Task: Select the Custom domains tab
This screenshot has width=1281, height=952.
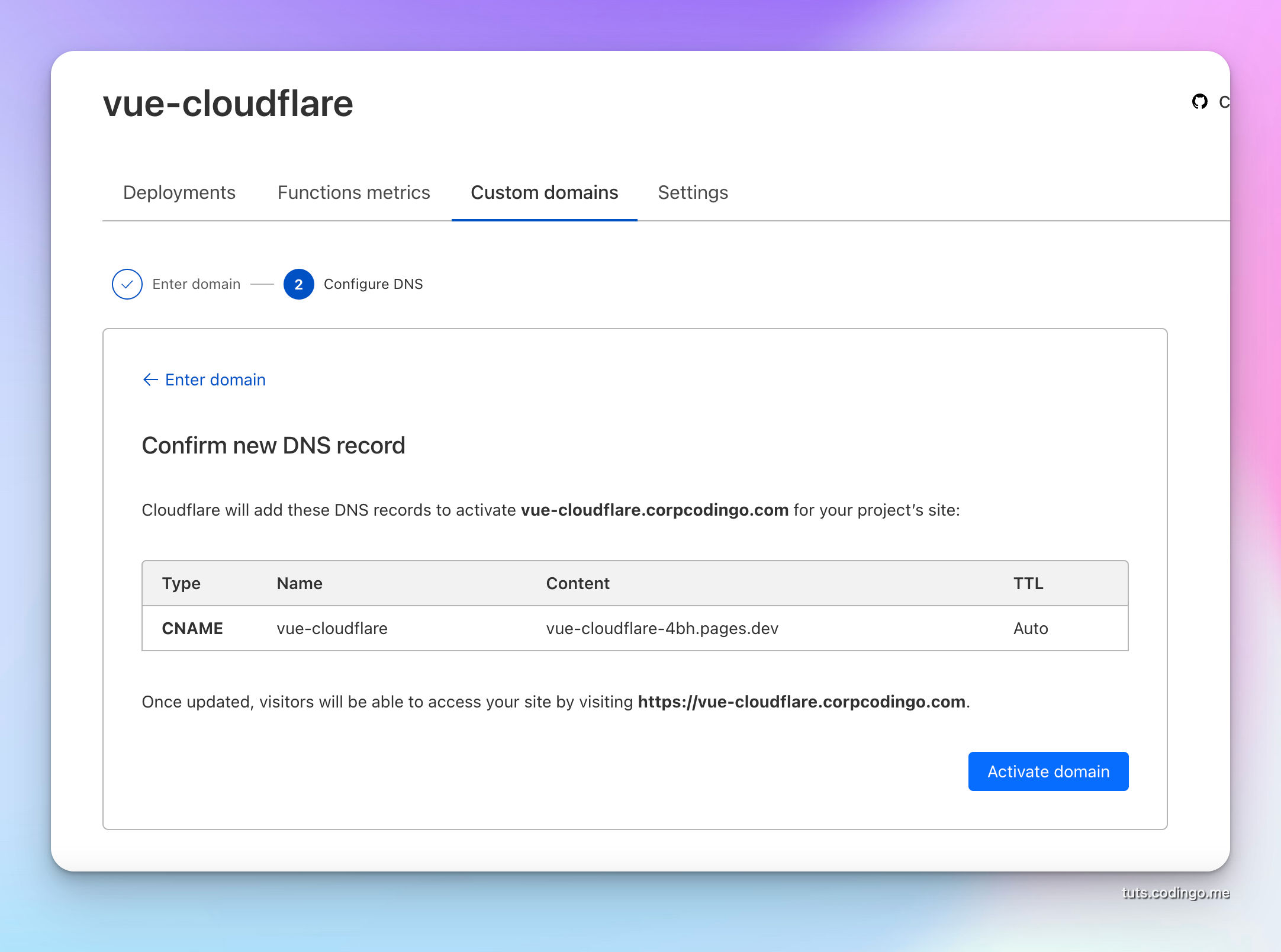Action: (x=544, y=192)
